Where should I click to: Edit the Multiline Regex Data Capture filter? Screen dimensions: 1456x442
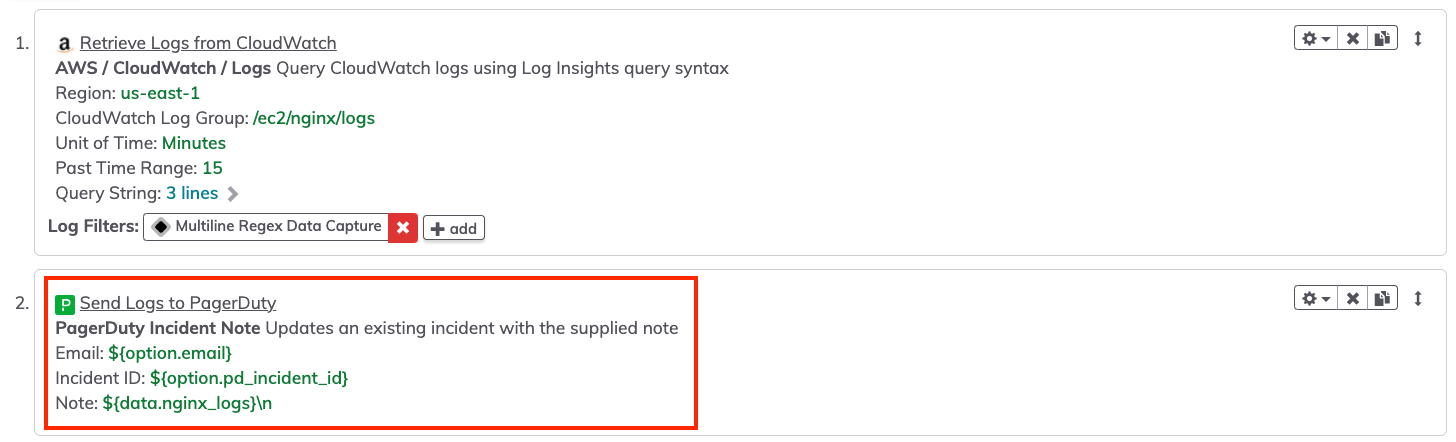[266, 227]
